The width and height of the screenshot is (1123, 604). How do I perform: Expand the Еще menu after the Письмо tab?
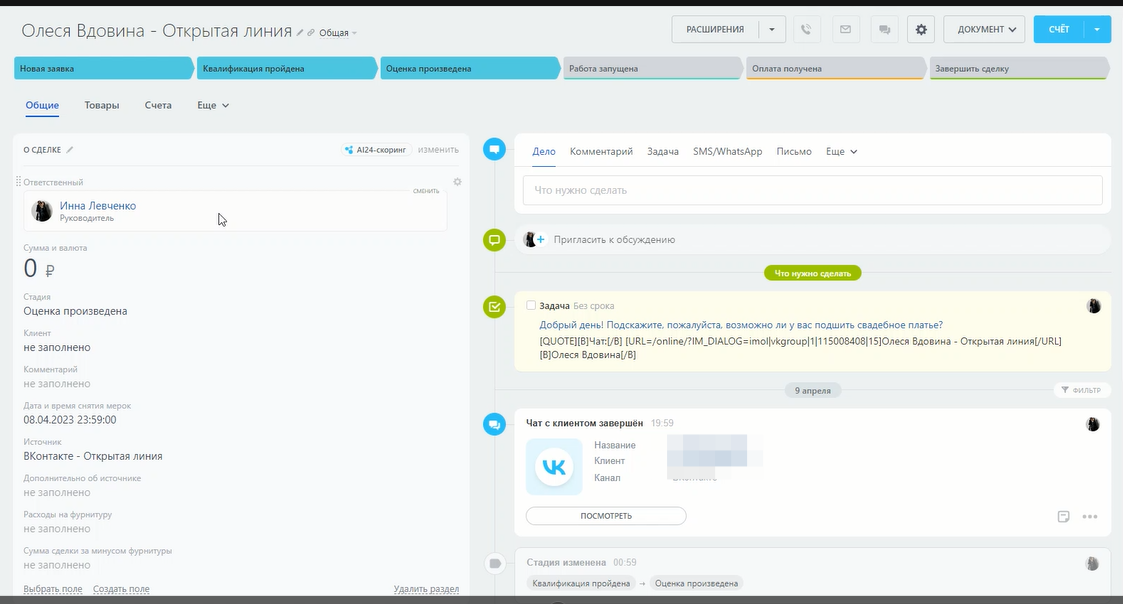coord(841,152)
